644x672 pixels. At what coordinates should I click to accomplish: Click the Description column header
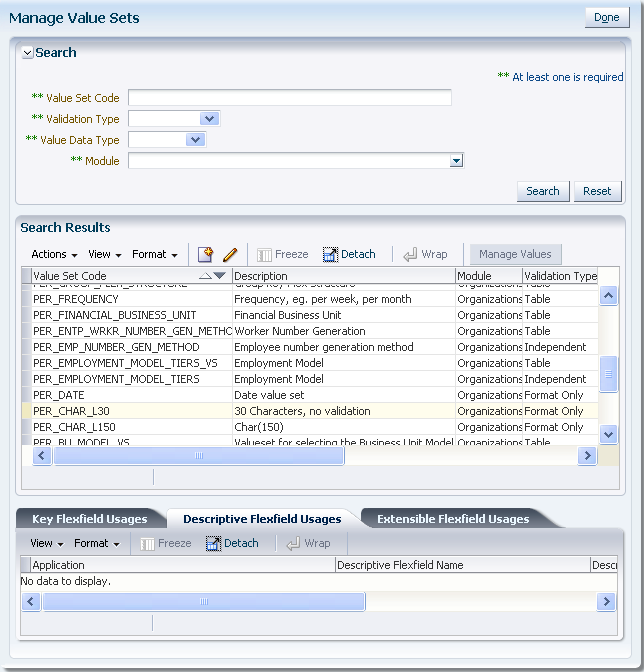[x=344, y=276]
